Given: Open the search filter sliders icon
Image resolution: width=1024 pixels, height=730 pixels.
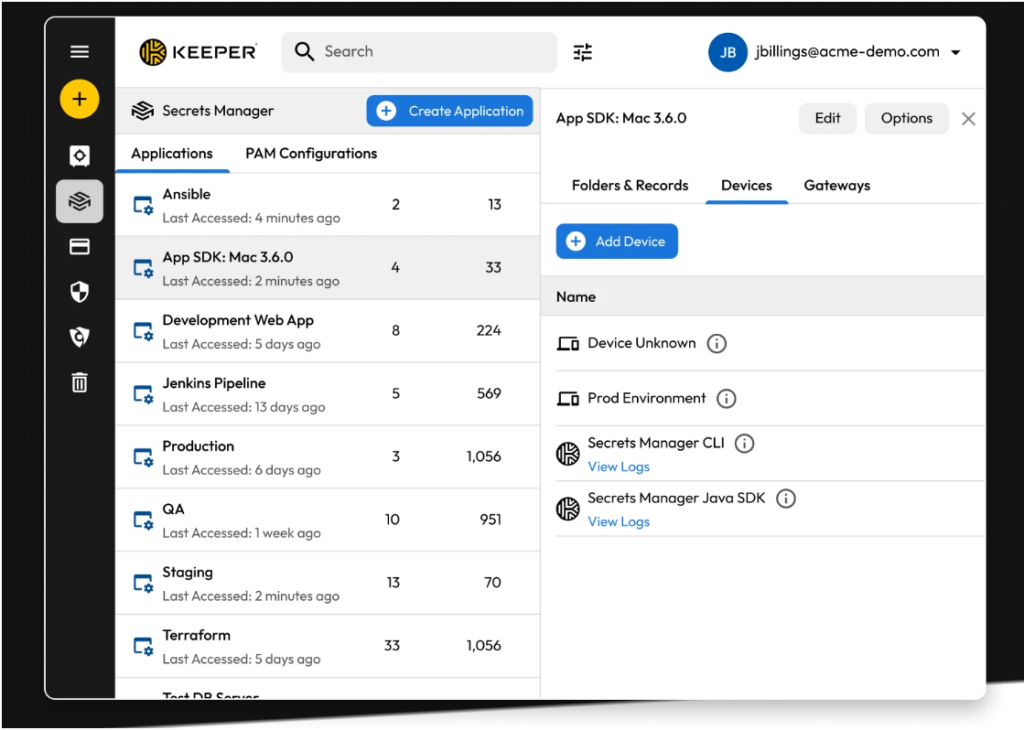Looking at the screenshot, I should 583,51.
